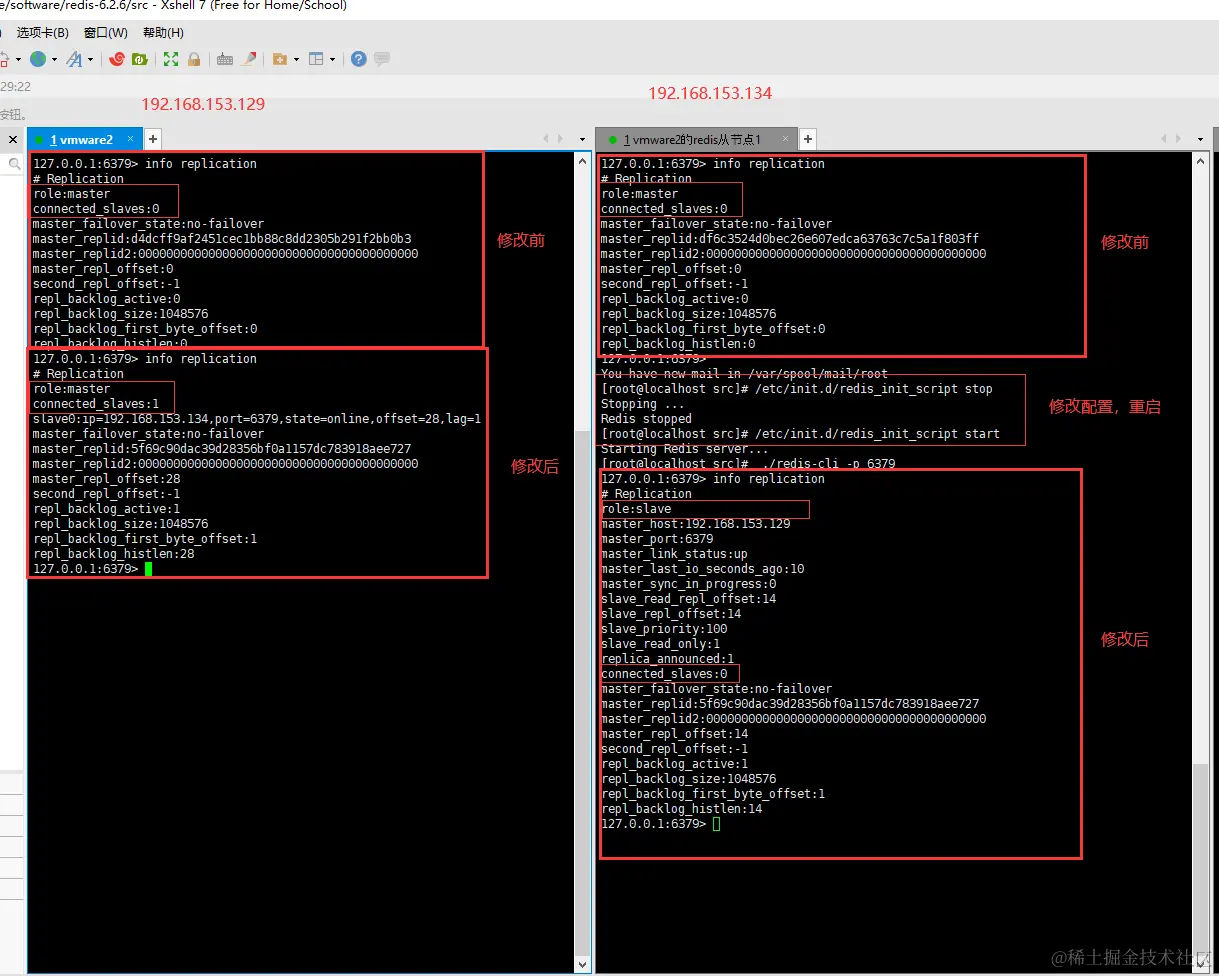Image resolution: width=1219 pixels, height=976 pixels.
Task: Open the 选项卡(B) menu
Action: (43, 33)
